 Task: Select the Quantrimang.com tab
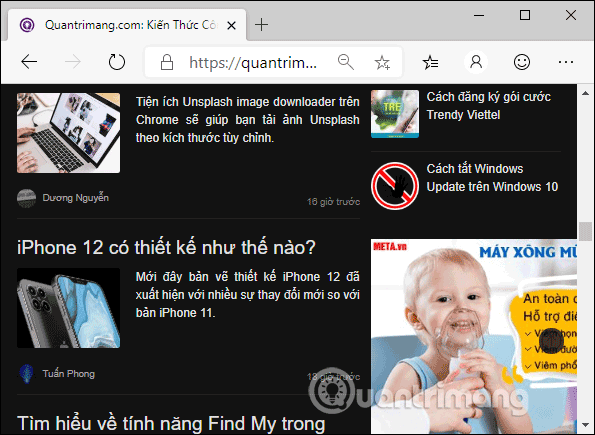127,25
